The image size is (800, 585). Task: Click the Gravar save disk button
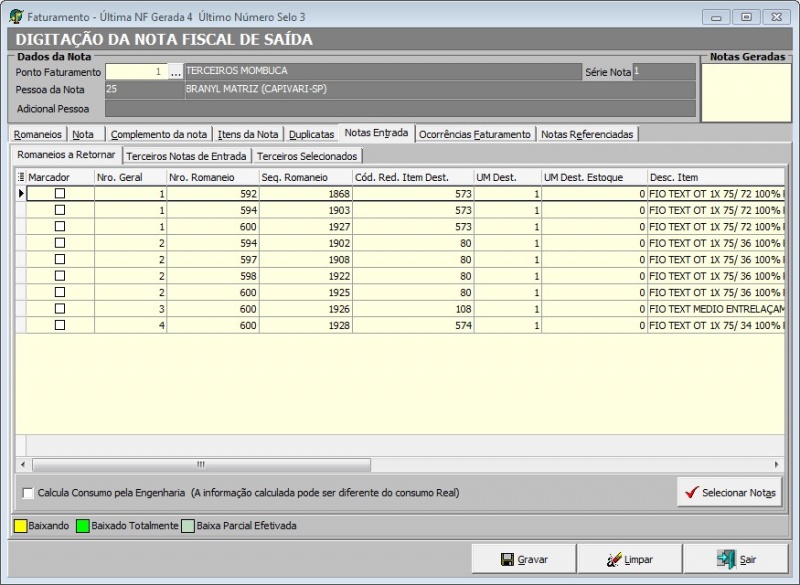524,559
